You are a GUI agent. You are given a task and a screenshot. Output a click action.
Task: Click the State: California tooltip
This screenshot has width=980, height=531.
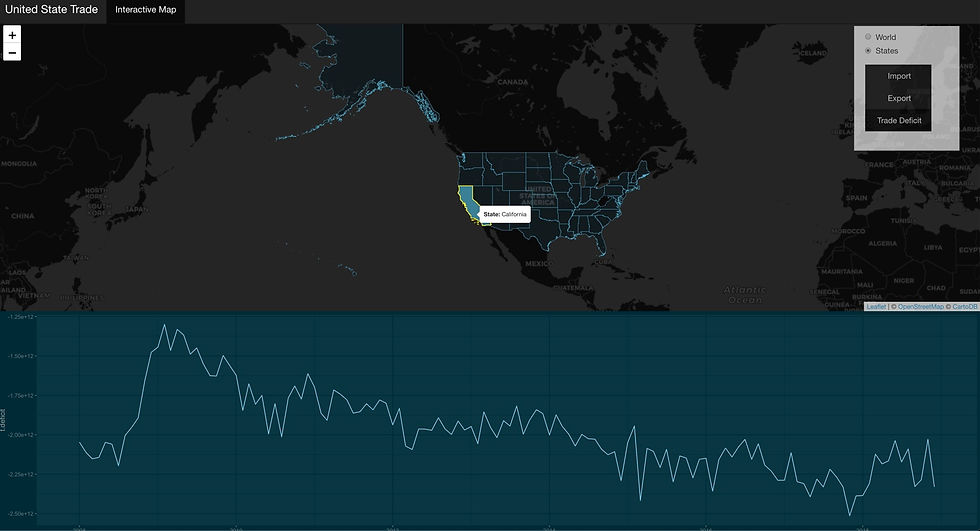tap(505, 214)
